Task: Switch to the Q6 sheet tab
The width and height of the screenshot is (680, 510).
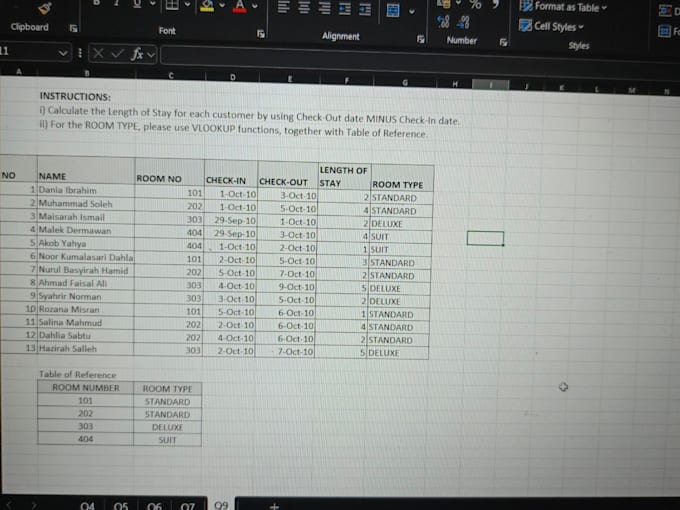Action: pyautogui.click(x=154, y=506)
